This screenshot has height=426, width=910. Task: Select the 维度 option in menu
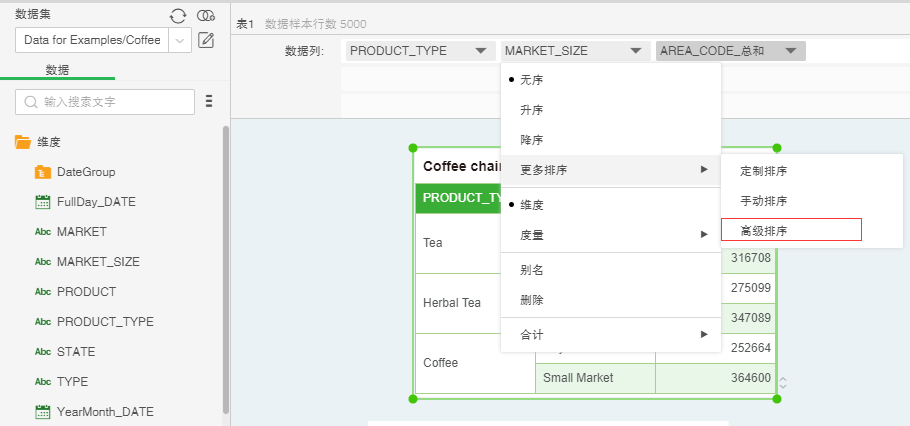point(532,204)
